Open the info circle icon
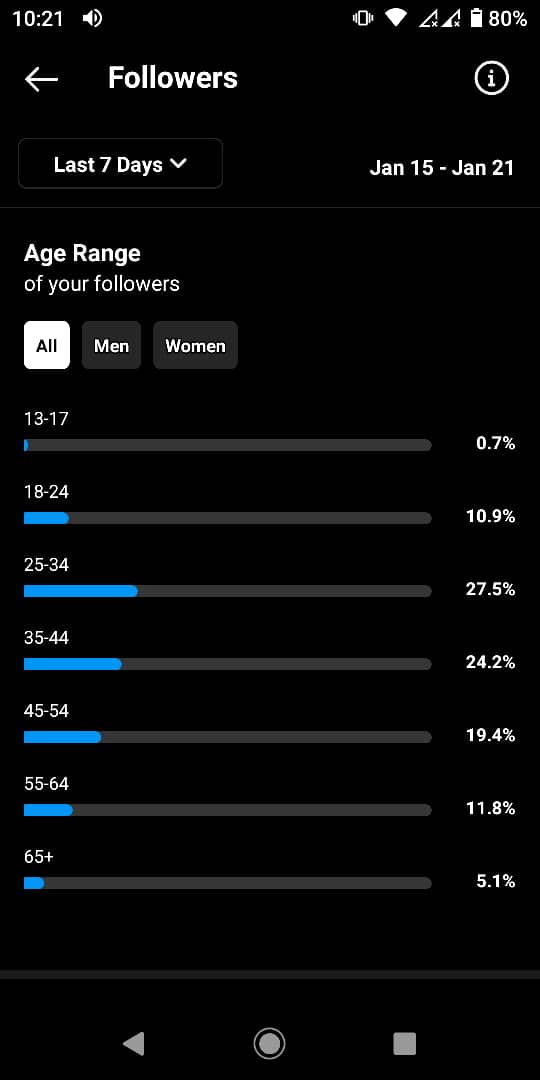This screenshot has width=540, height=1080. [492, 79]
